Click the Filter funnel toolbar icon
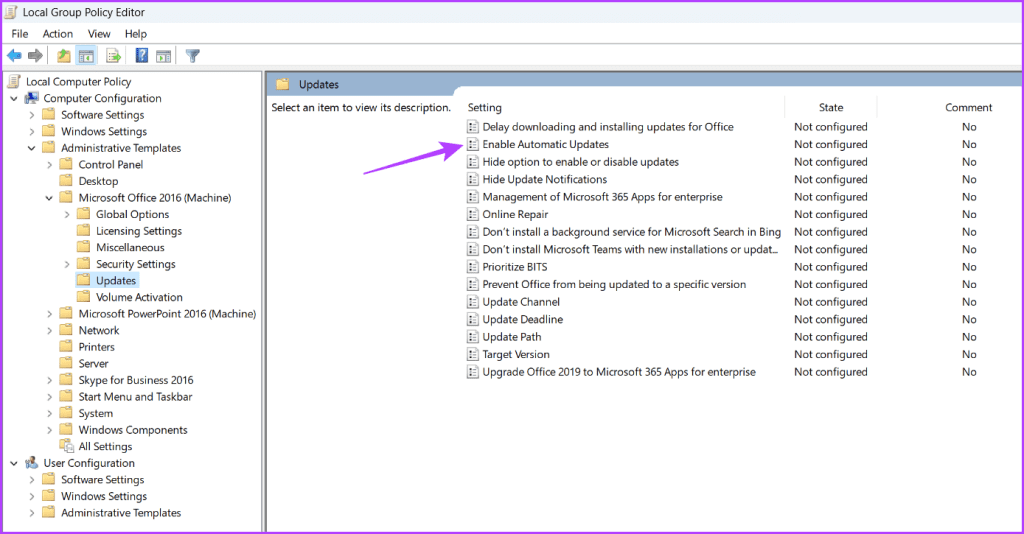1024x534 pixels. pos(193,56)
